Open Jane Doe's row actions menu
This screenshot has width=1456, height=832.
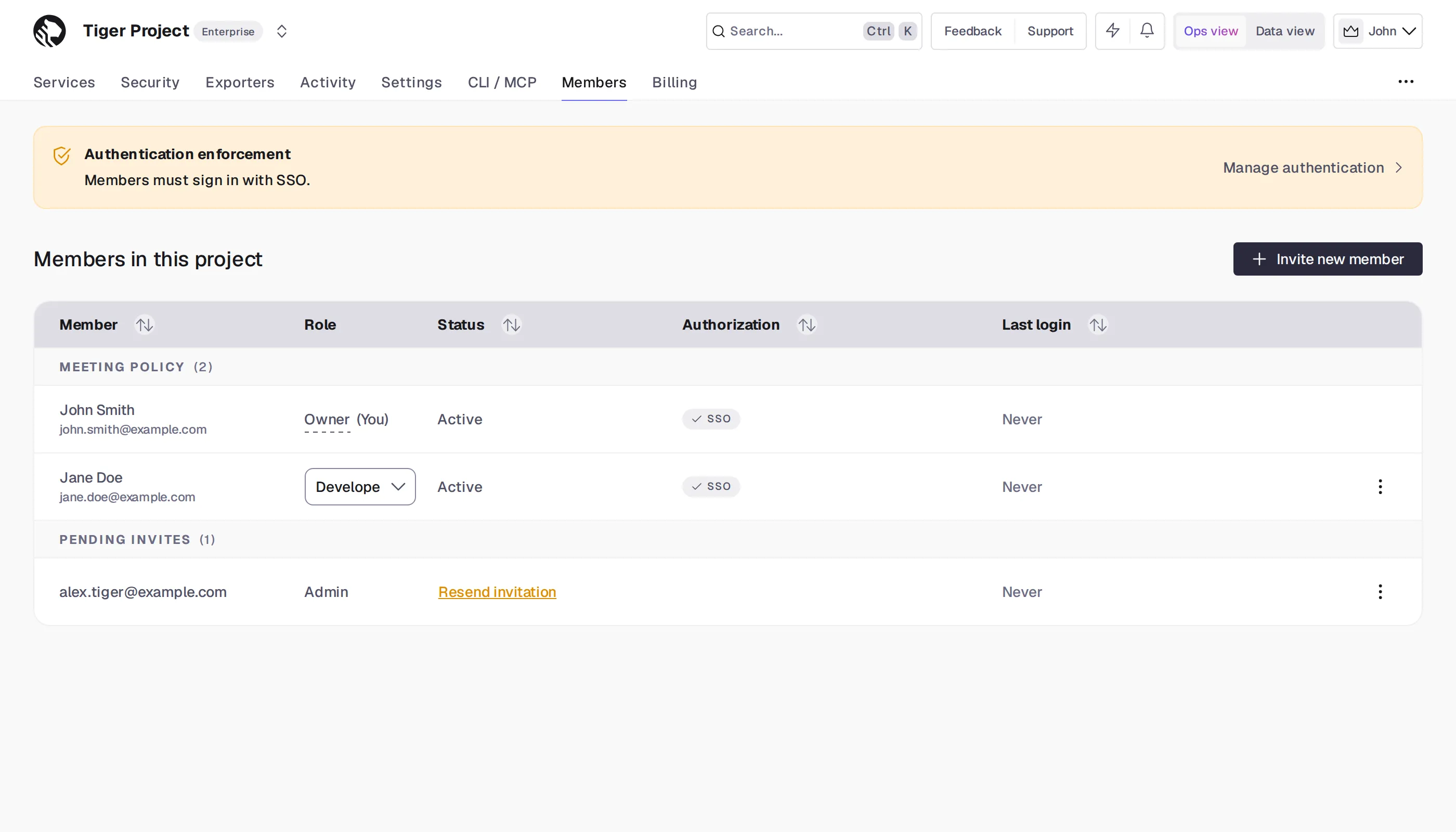pyautogui.click(x=1380, y=487)
